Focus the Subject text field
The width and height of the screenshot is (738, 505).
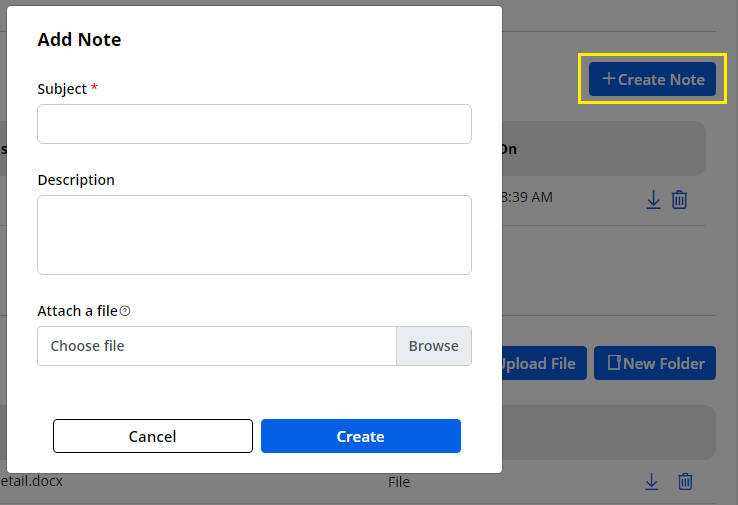coord(254,124)
